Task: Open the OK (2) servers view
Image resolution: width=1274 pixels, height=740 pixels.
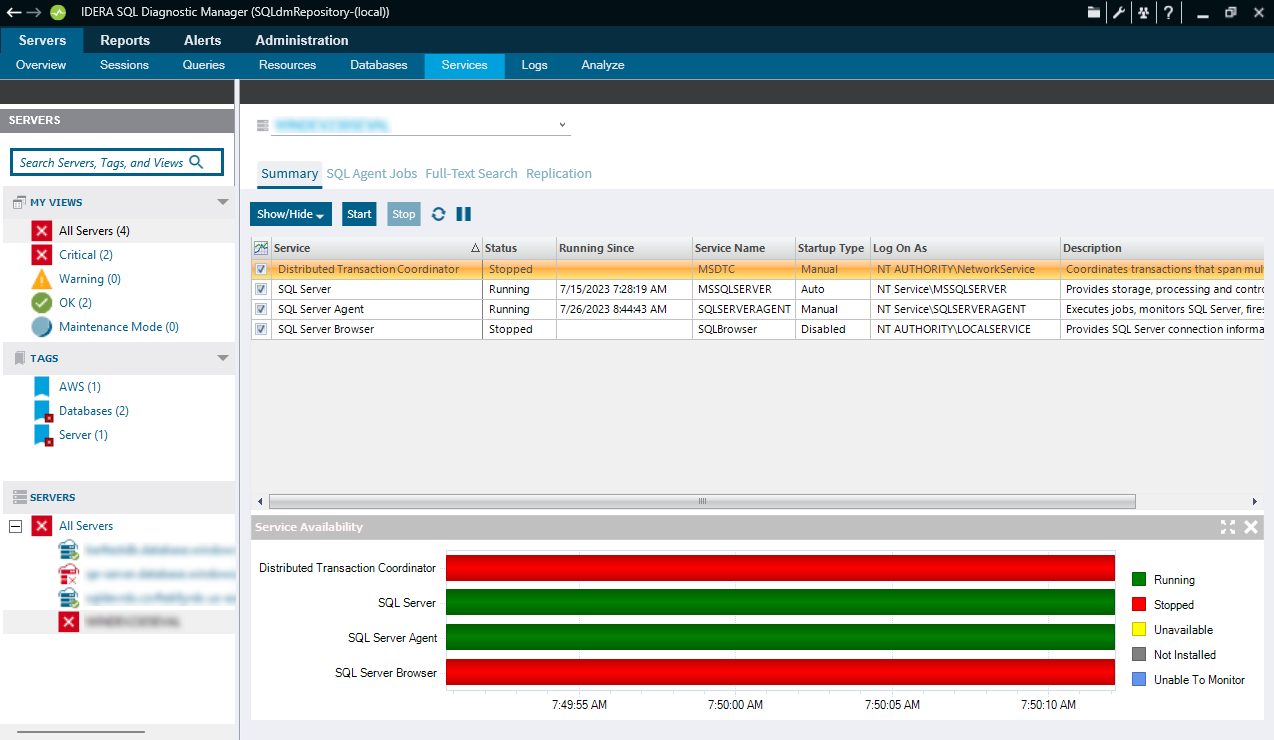Action: click(x=75, y=303)
